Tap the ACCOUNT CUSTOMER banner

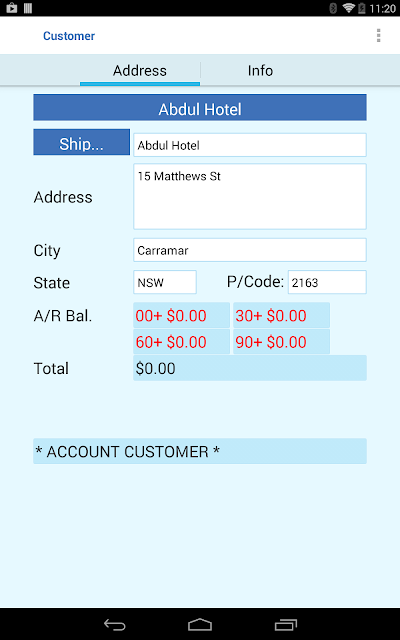(200, 451)
